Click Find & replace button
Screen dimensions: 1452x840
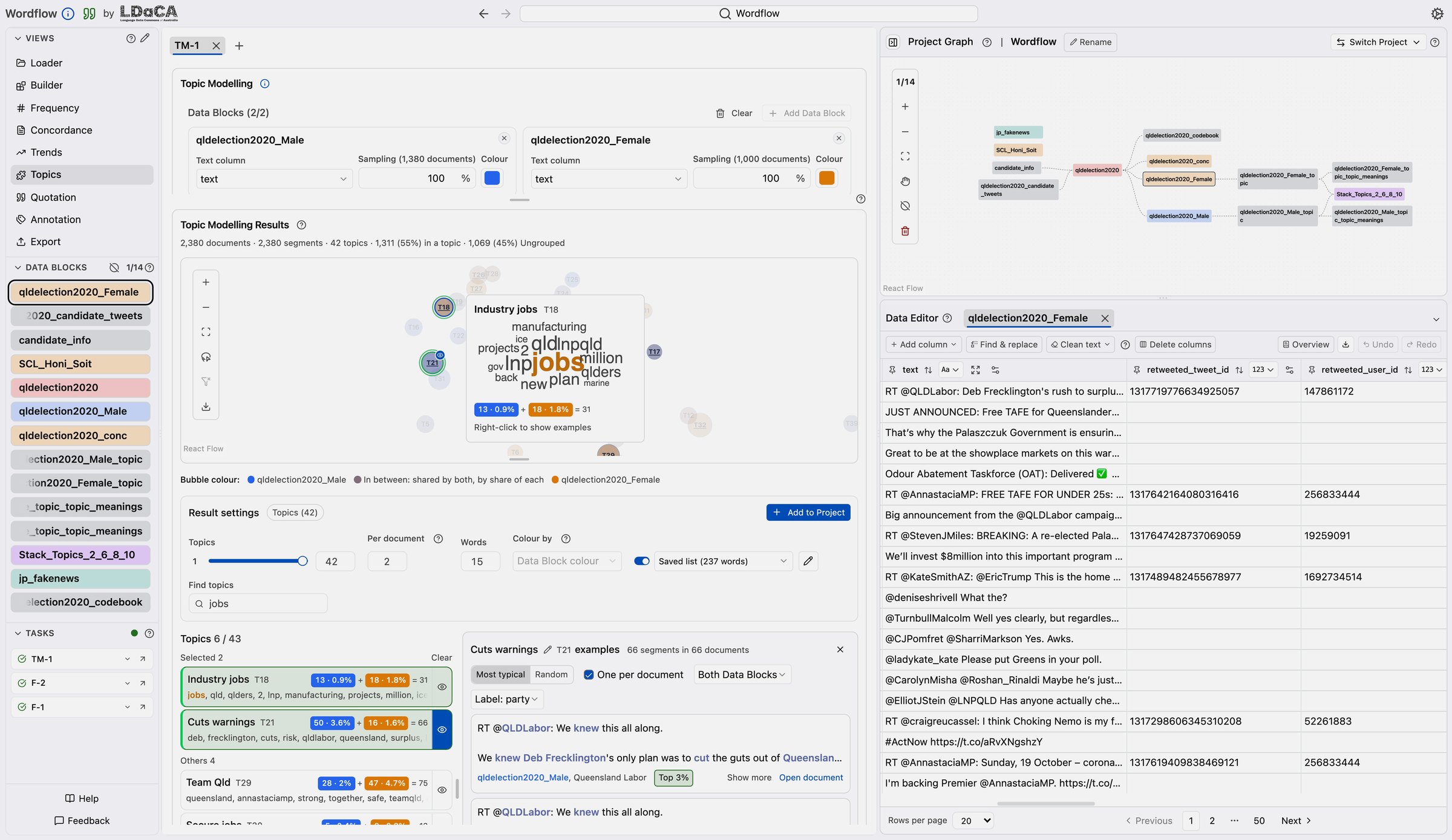pyautogui.click(x=1004, y=345)
